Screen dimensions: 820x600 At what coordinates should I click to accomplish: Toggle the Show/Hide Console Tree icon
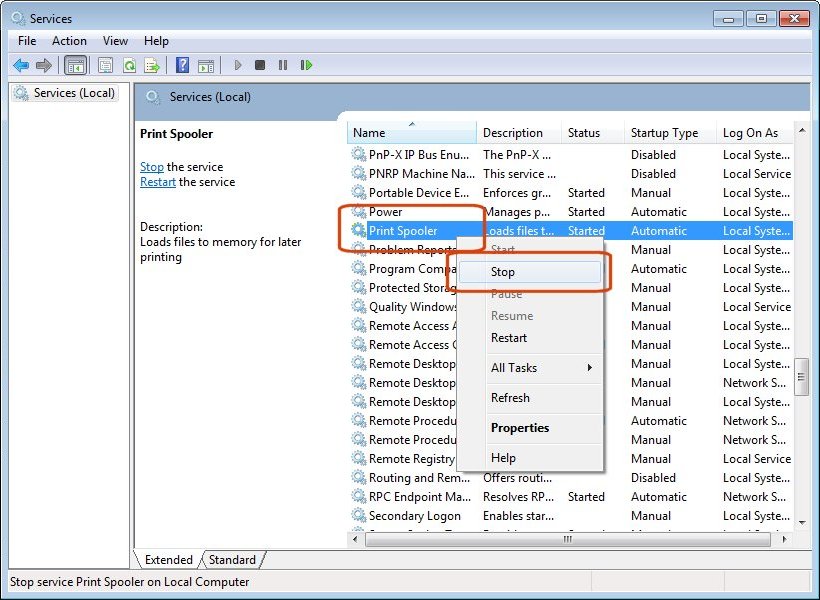click(x=75, y=64)
